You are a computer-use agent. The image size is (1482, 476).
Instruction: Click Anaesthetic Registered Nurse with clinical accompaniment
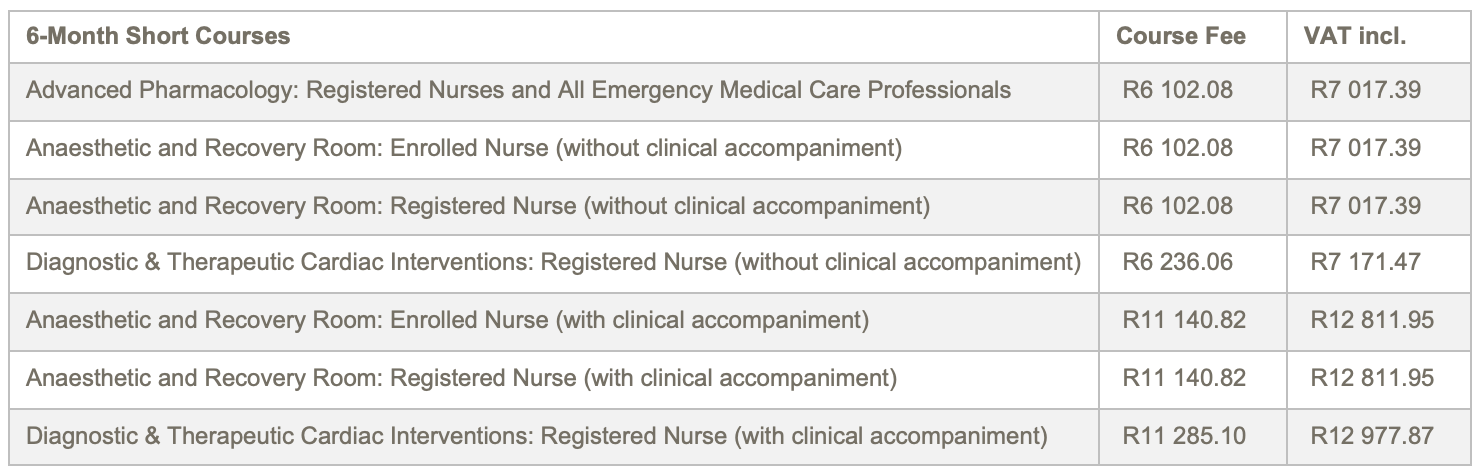click(x=461, y=379)
